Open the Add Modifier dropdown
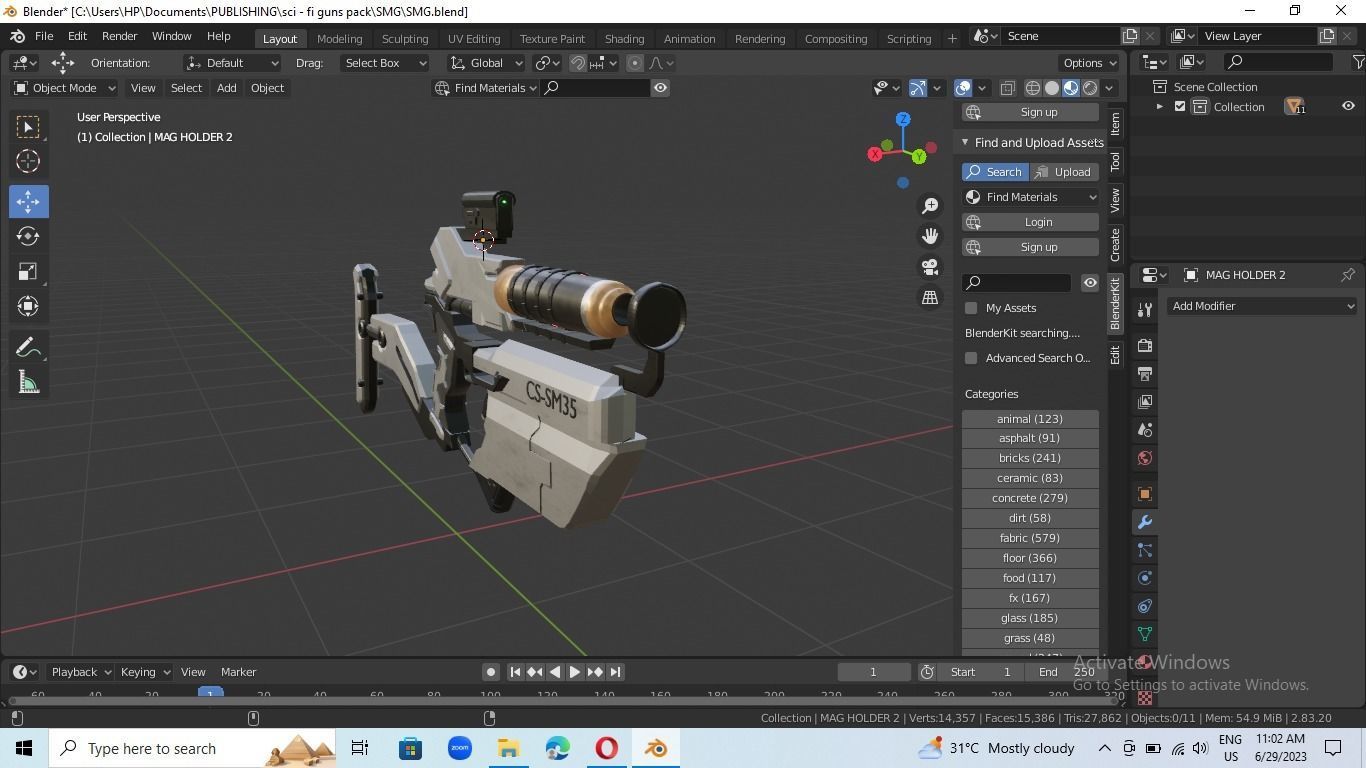Image resolution: width=1366 pixels, height=768 pixels. [x=1262, y=306]
